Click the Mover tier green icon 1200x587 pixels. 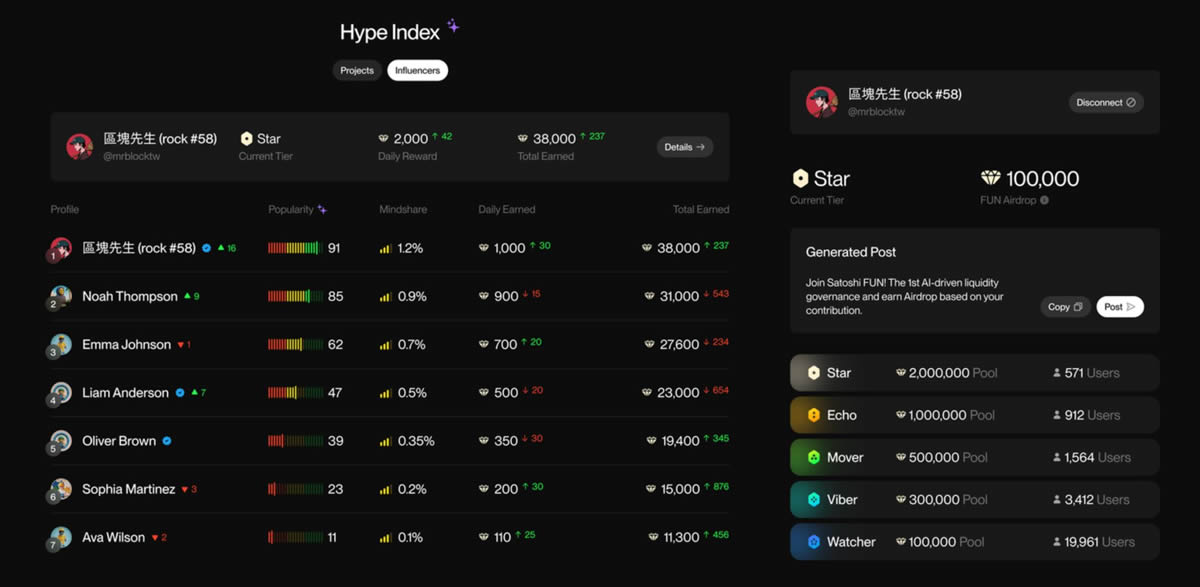pyautogui.click(x=814, y=458)
